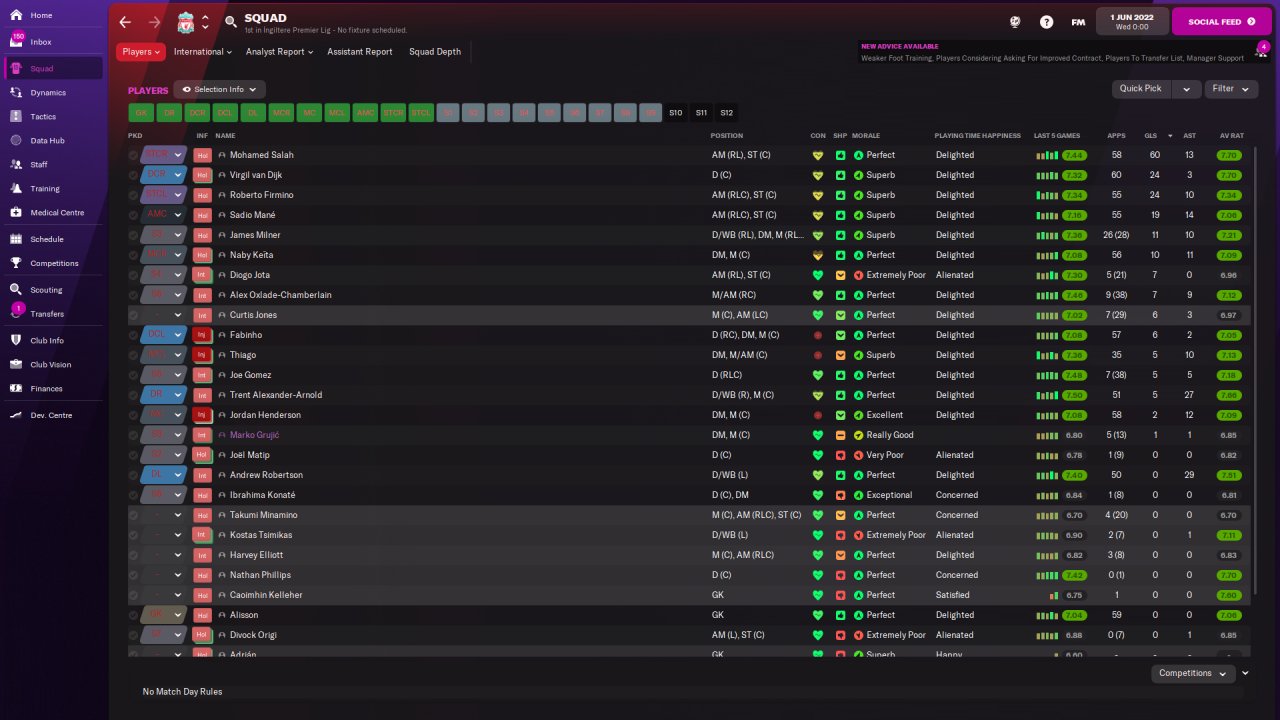Toggle the pick tick for Virgil van Dijk
1280x720 pixels.
click(x=134, y=175)
